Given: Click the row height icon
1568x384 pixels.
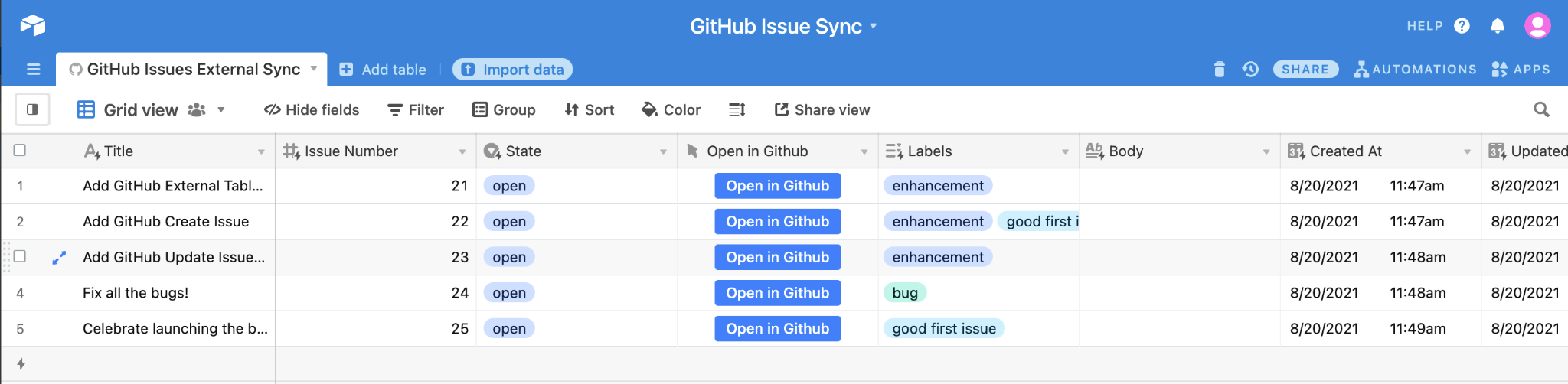Looking at the screenshot, I should (737, 109).
